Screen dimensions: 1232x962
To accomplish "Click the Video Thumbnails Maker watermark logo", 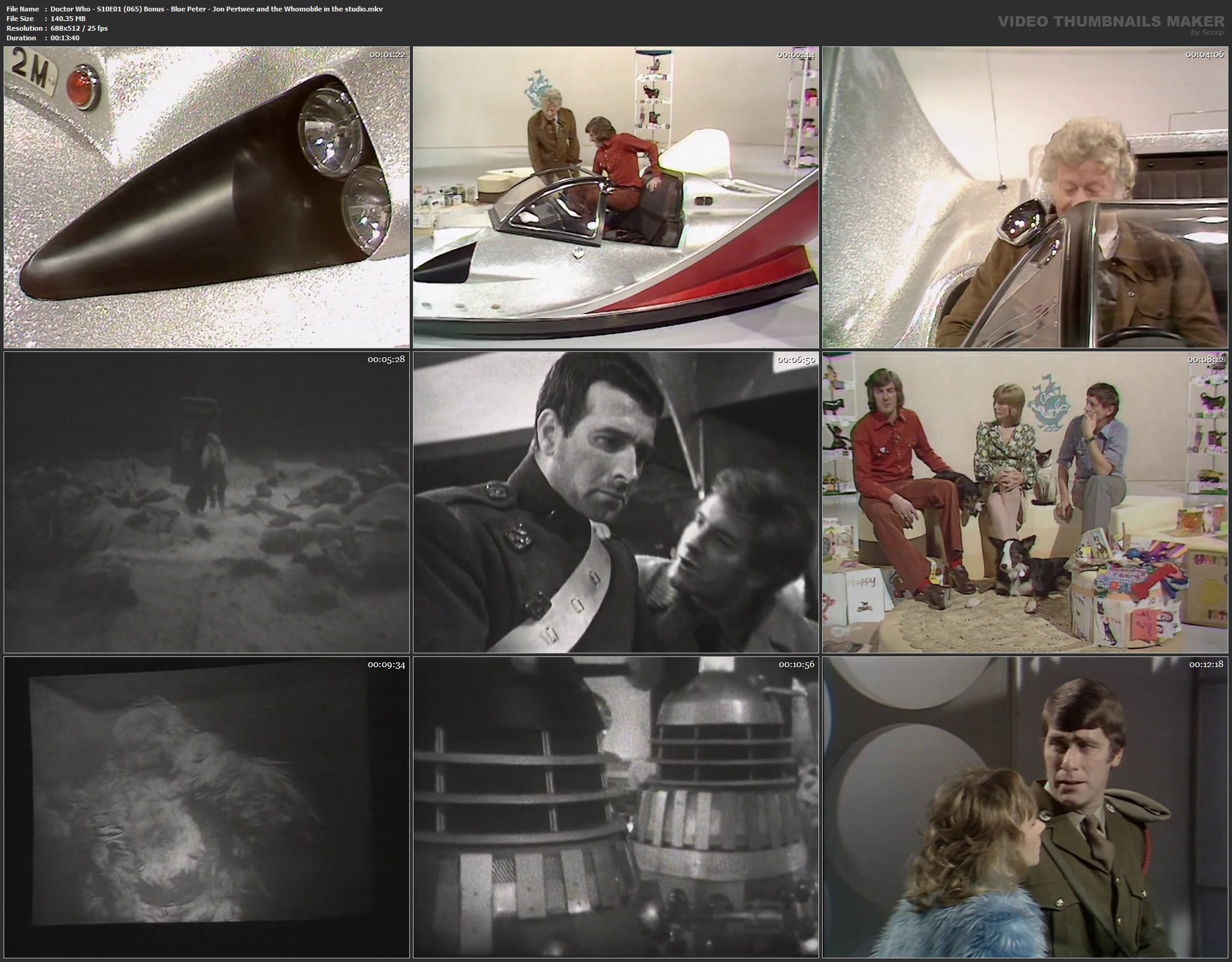I will pyautogui.click(x=1110, y=22).
